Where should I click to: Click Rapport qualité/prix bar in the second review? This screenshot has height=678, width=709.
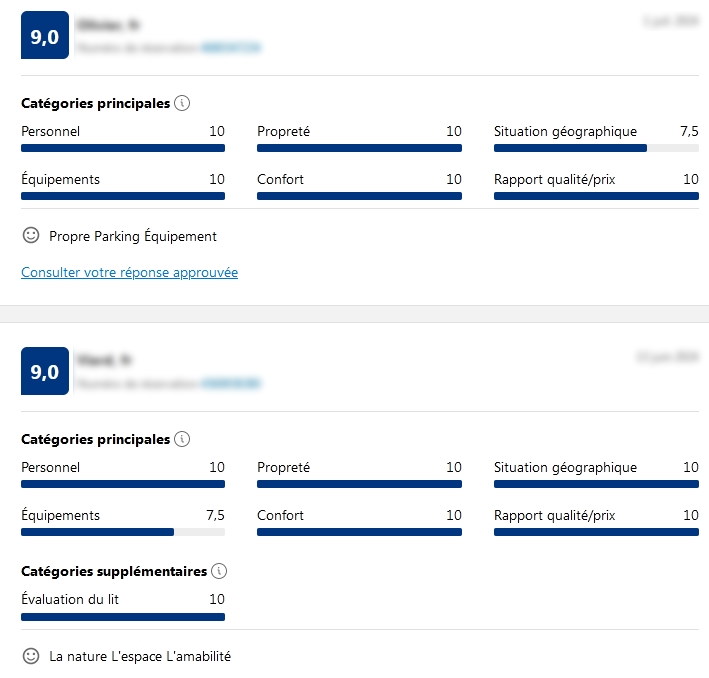coord(596,532)
